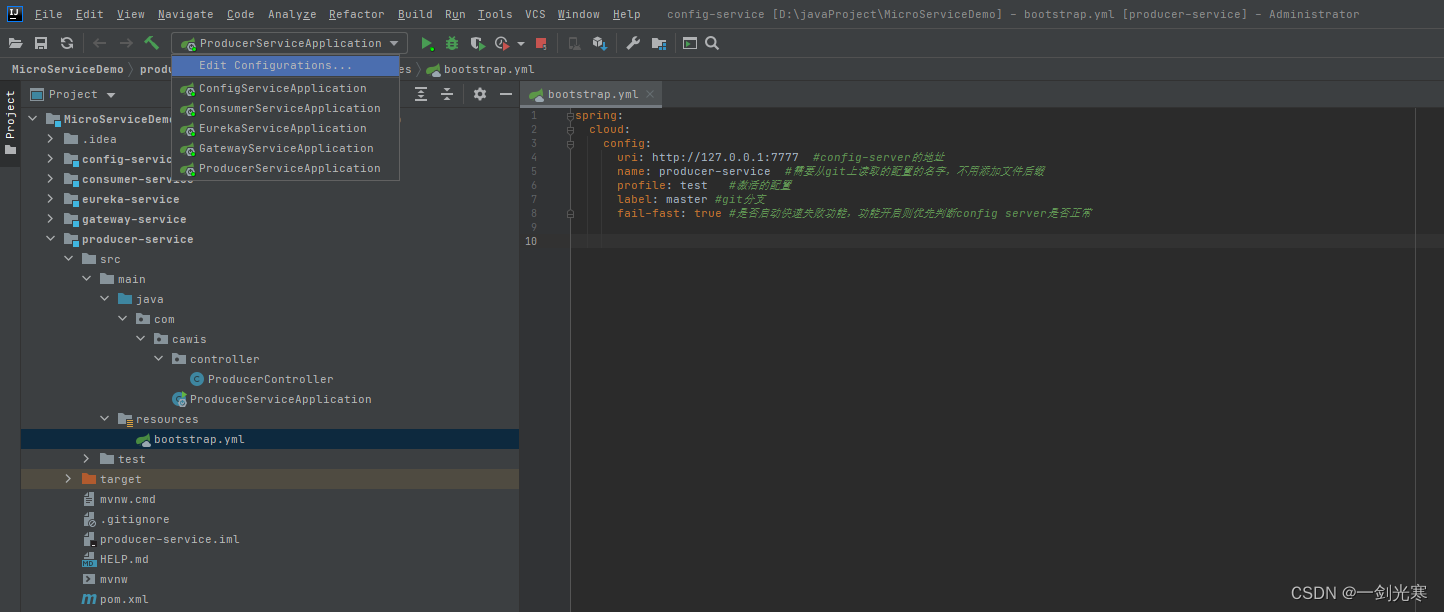1444x612 pixels.
Task: Collapse the MicroServiceDemo root node
Action: point(33,119)
